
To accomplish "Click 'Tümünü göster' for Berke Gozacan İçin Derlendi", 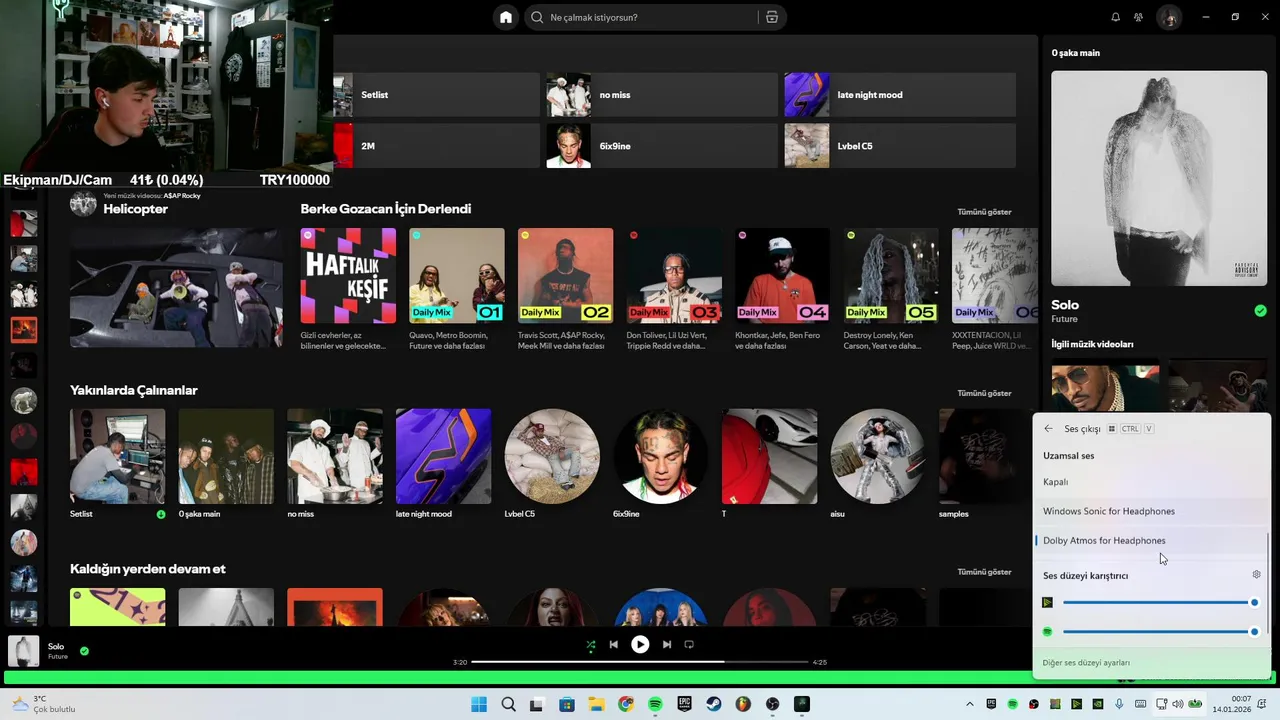I will pos(984,212).
